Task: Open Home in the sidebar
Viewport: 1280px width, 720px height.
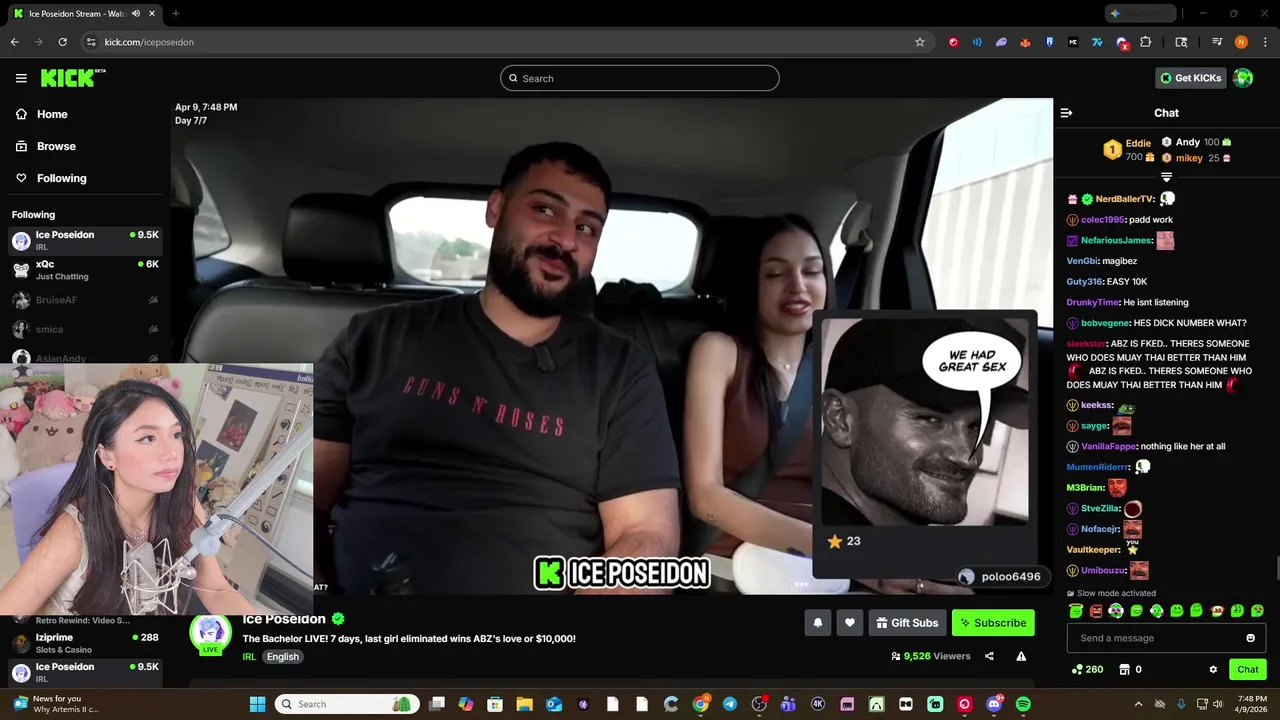Action: point(41,114)
